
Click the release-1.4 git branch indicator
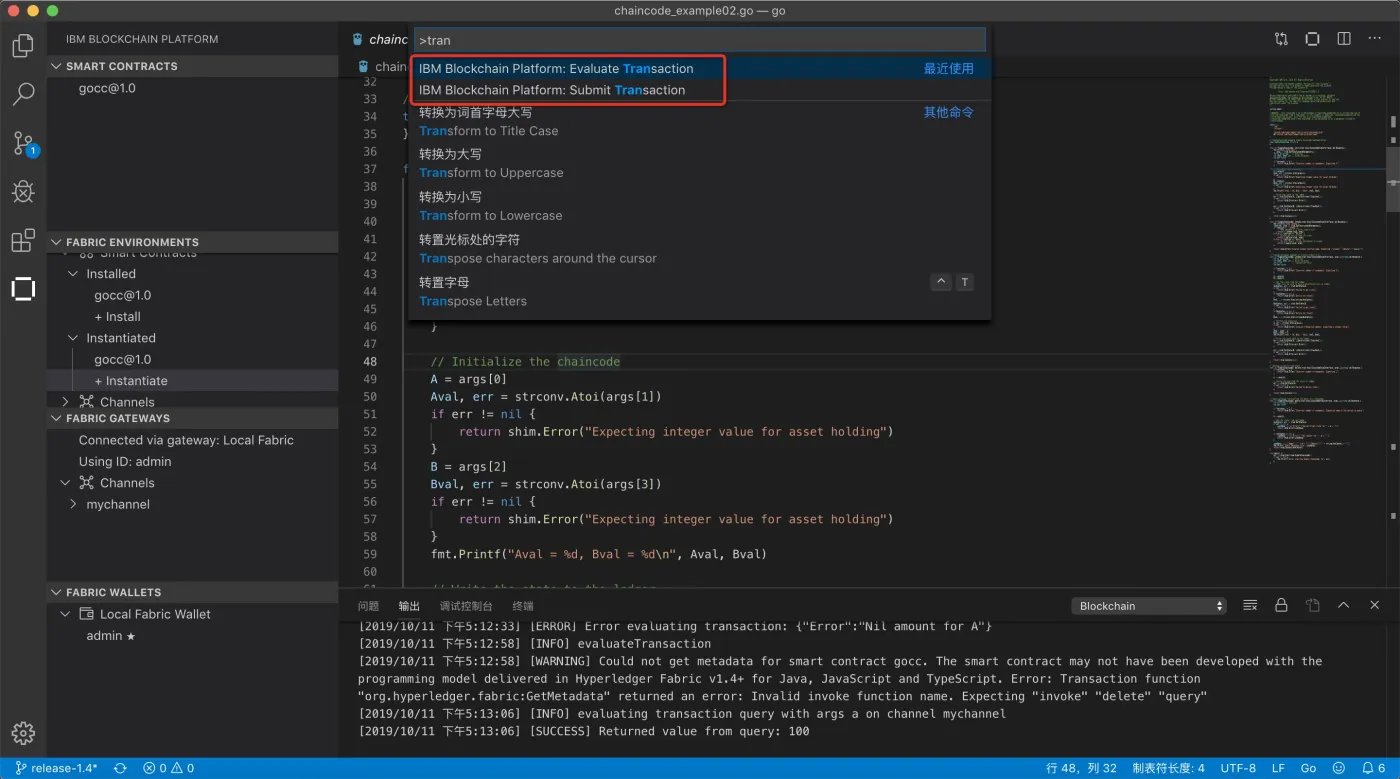pyautogui.click(x=56, y=768)
